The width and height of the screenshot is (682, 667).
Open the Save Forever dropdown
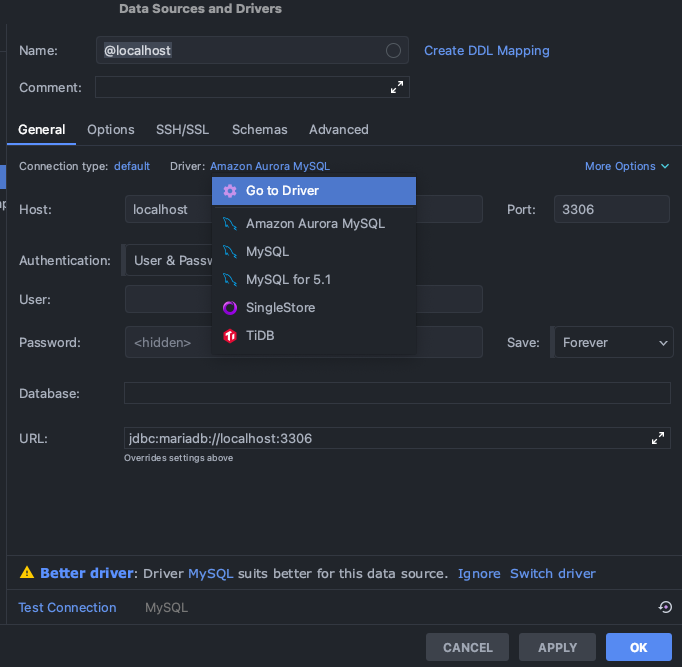(x=614, y=342)
